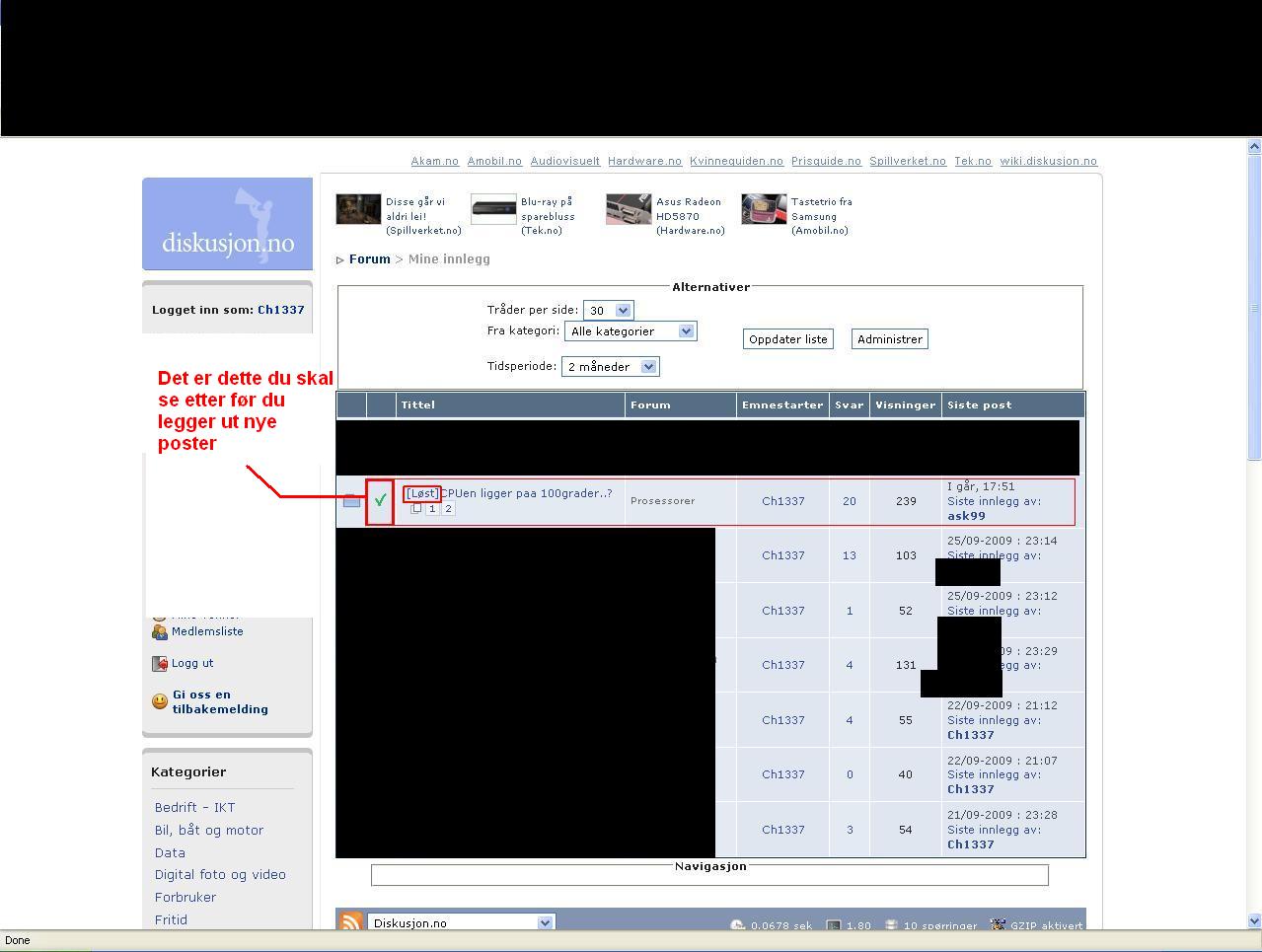The width and height of the screenshot is (1262, 952).
Task: Open the Tek.no network link
Action: click(973, 161)
